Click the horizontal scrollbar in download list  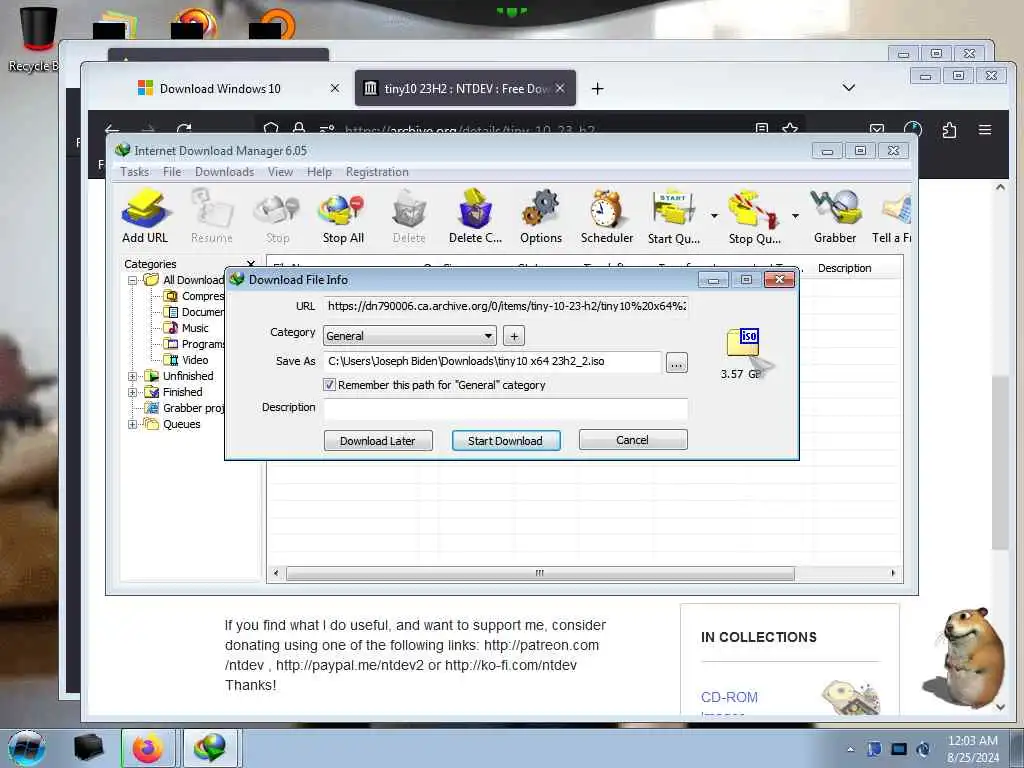pos(540,573)
